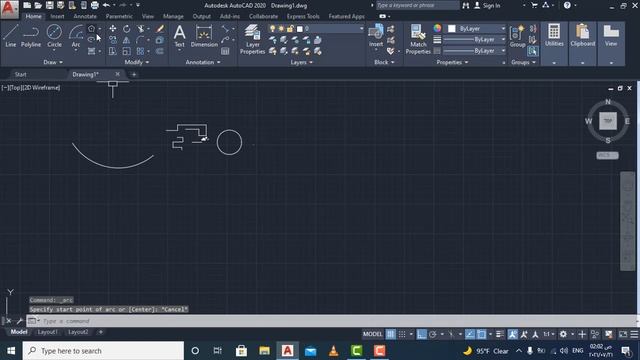
Task: Toggle object snap tracking in status bar
Action: pyautogui.click(x=470, y=334)
